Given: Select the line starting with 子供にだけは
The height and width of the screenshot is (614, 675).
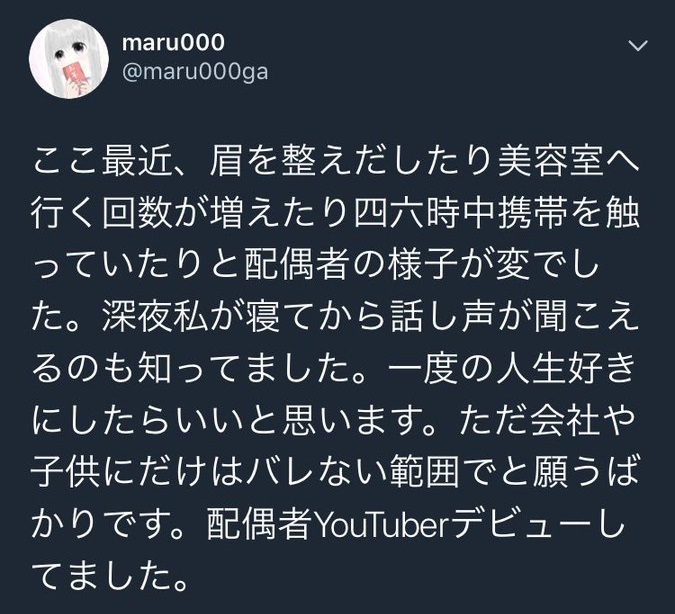Looking at the screenshot, I should (x=335, y=472).
